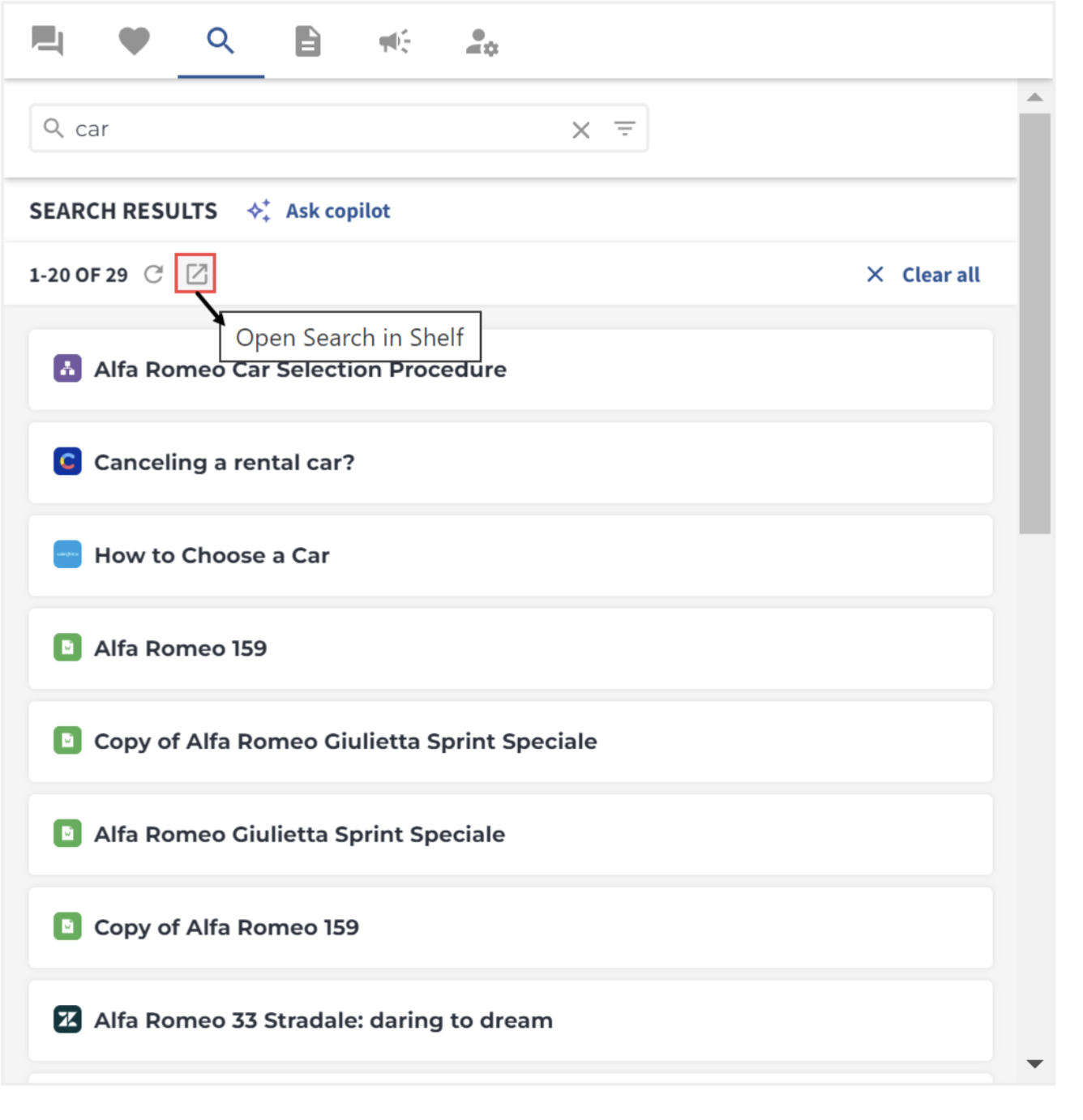Open 'How to Choose a Car' result
This screenshot has width=1083, height=1120.
[511, 556]
